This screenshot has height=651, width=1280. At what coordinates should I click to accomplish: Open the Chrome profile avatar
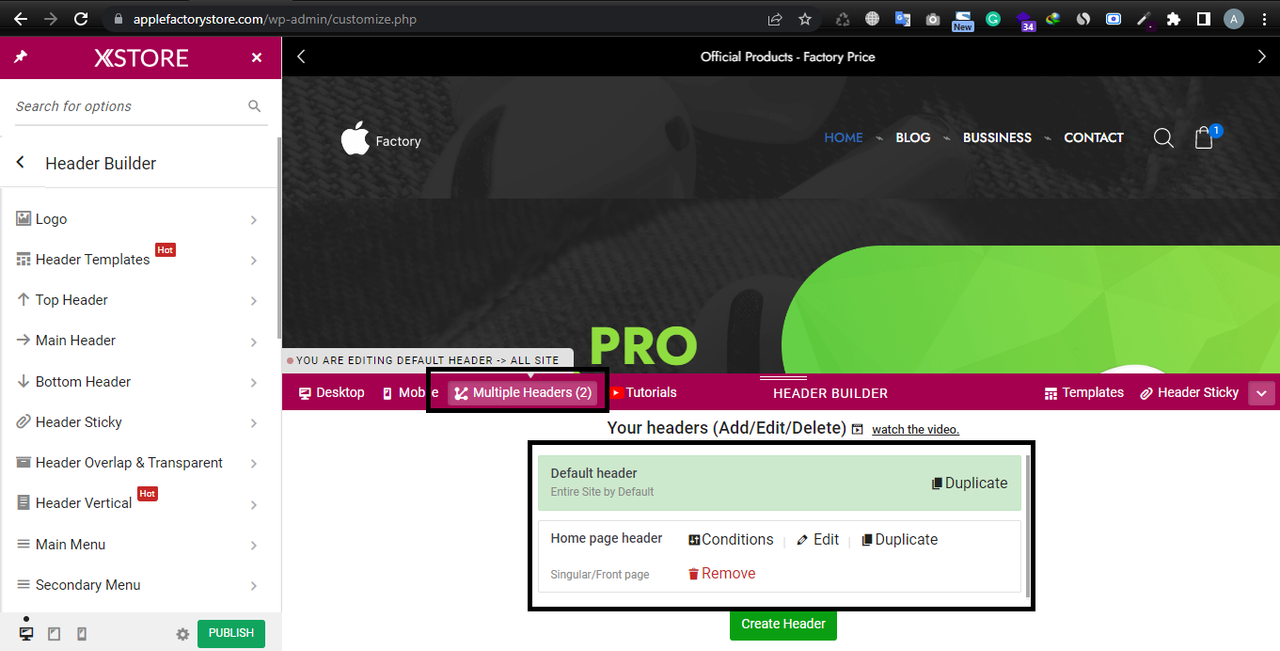[x=1234, y=19]
